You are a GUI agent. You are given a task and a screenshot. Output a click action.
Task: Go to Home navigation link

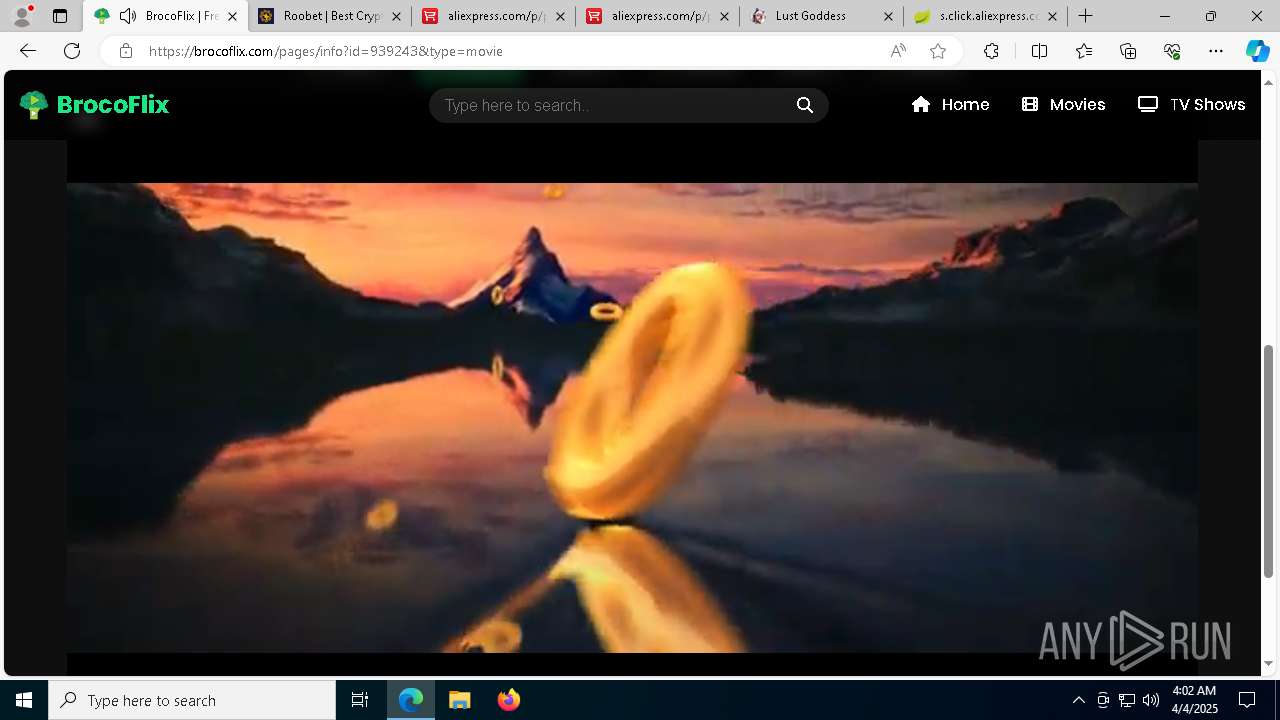click(x=950, y=104)
